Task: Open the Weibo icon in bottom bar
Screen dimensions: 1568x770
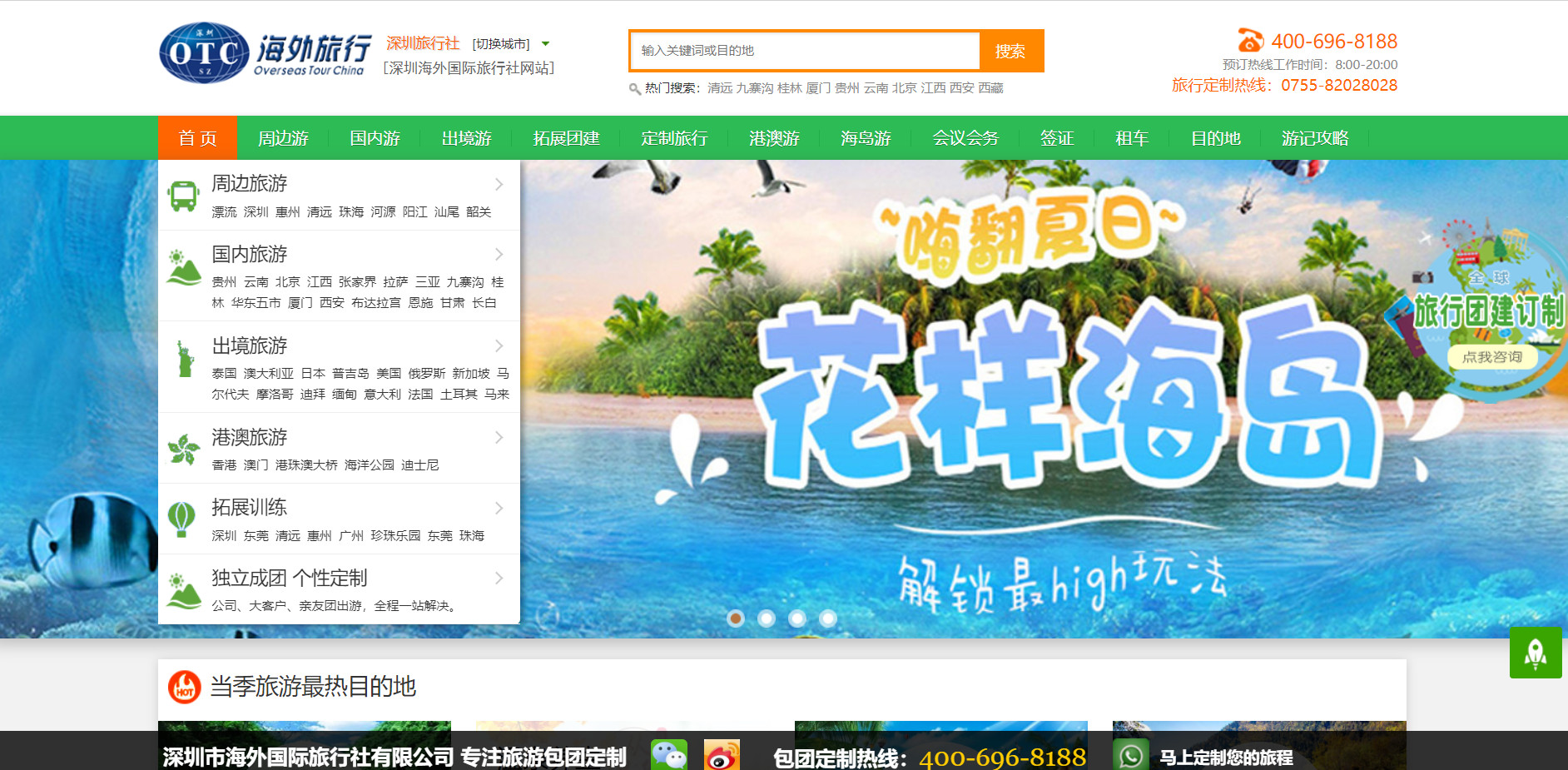Action: 721,756
